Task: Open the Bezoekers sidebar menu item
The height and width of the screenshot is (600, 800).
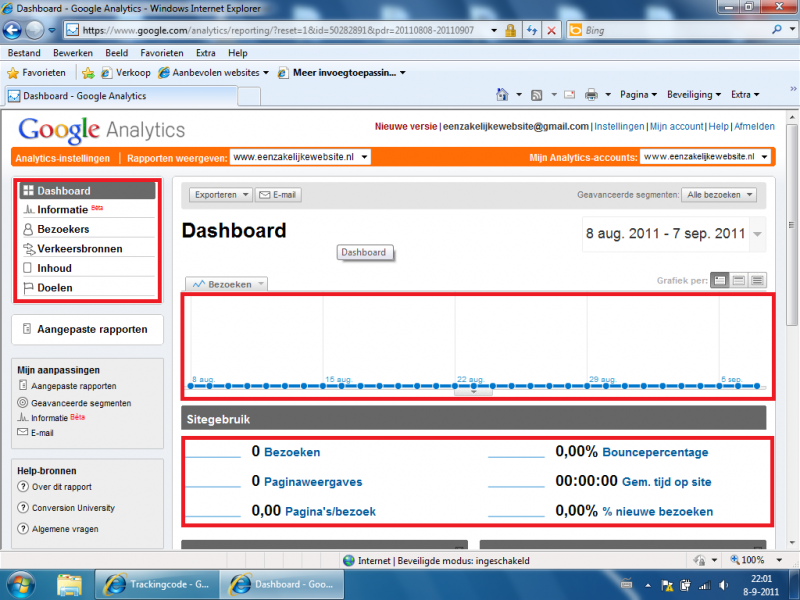Action: [63, 229]
